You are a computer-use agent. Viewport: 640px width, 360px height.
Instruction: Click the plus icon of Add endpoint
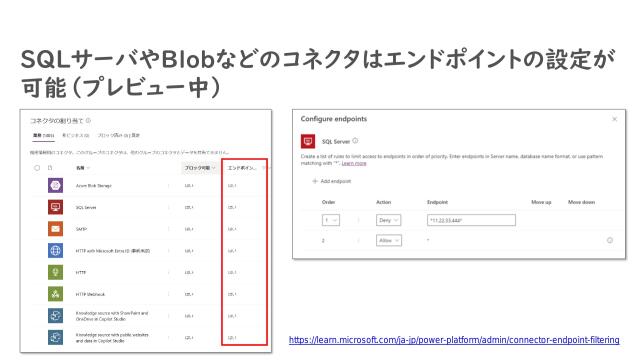pos(315,181)
